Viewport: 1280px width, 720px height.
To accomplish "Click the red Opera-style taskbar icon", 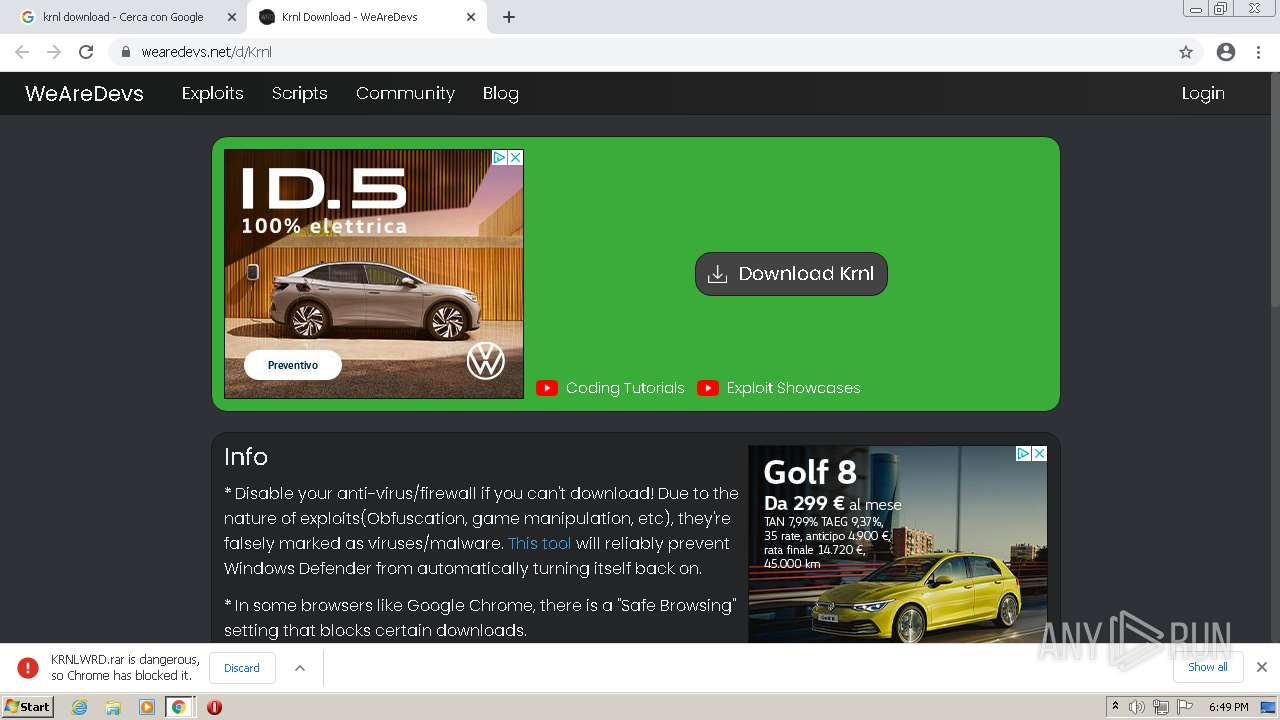I will (214, 707).
